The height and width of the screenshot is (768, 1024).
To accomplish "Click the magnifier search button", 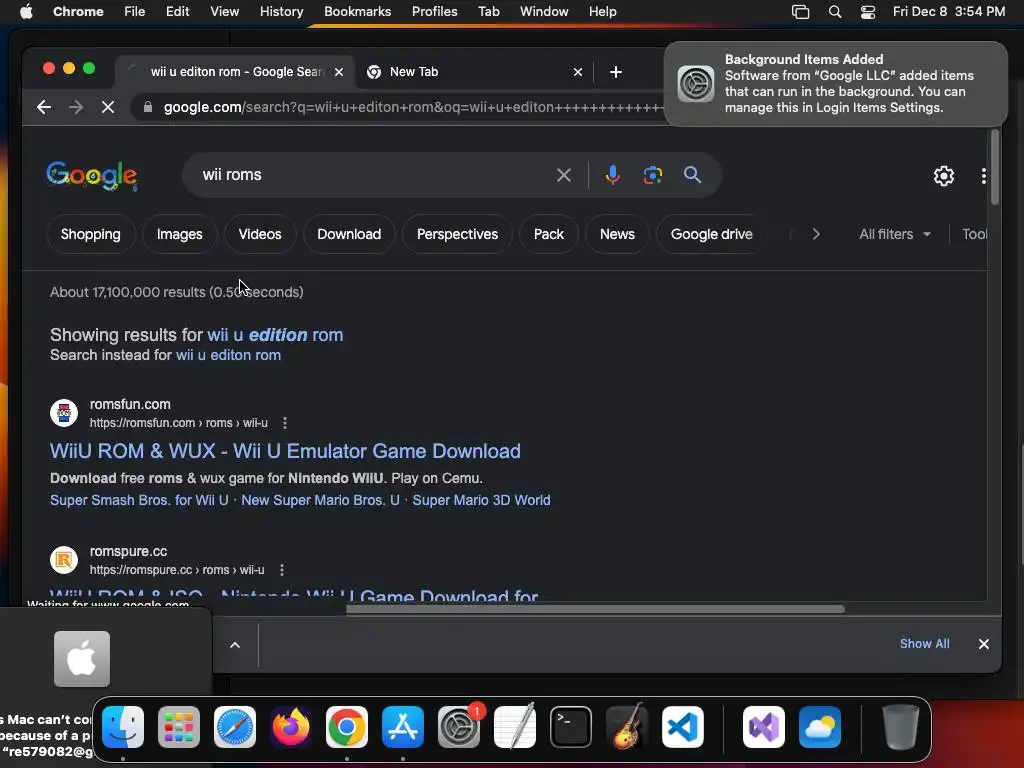I will click(692, 175).
